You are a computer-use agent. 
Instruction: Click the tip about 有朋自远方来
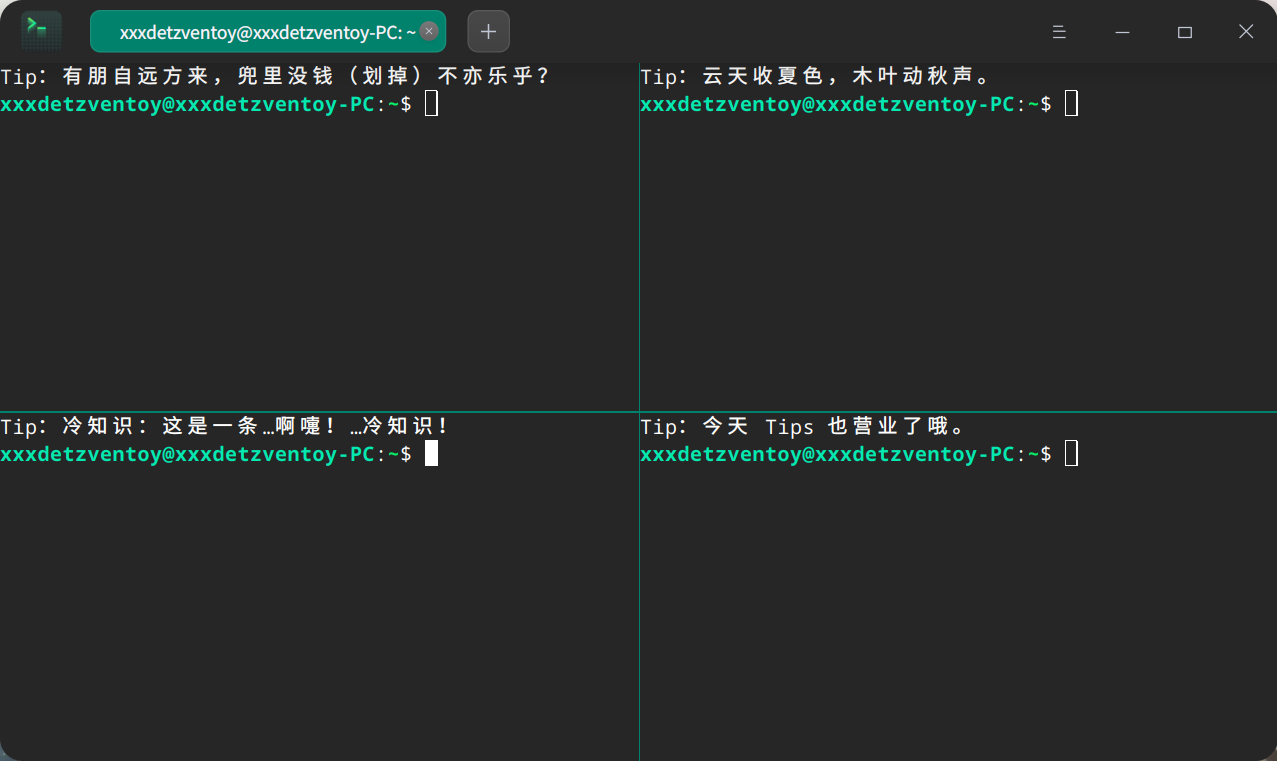[275, 75]
